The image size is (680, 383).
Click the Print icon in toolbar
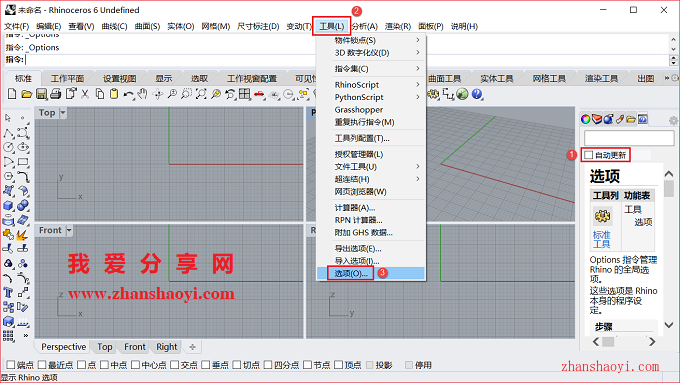[x=55, y=94]
